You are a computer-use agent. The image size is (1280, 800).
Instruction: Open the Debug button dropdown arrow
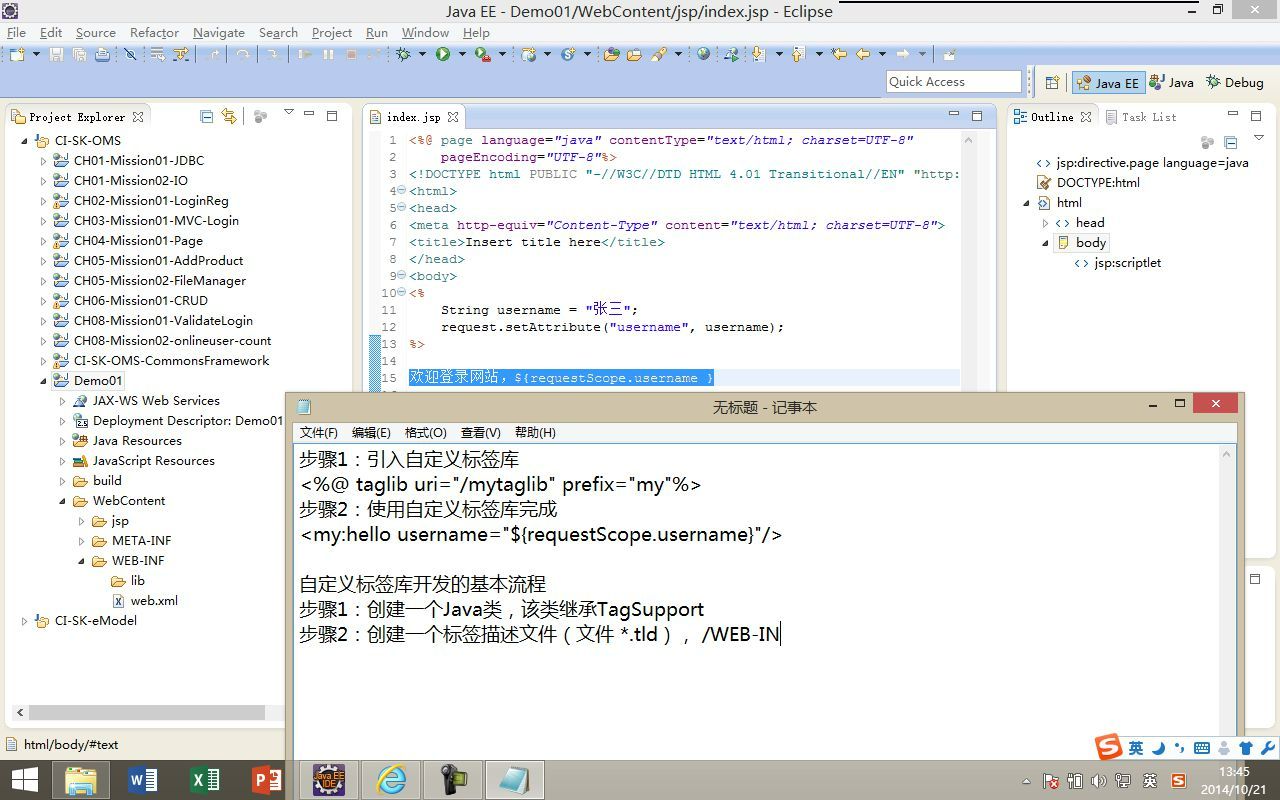click(421, 54)
